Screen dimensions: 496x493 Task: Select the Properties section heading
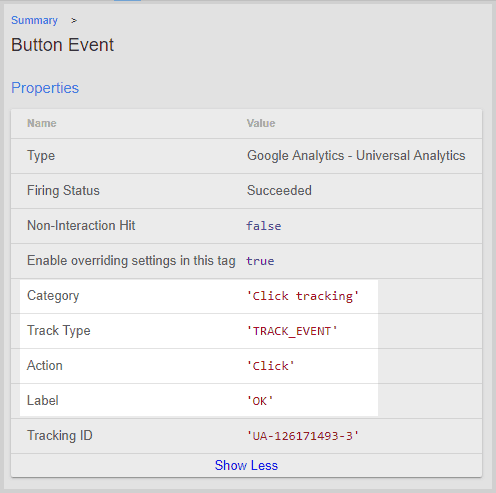(x=45, y=88)
